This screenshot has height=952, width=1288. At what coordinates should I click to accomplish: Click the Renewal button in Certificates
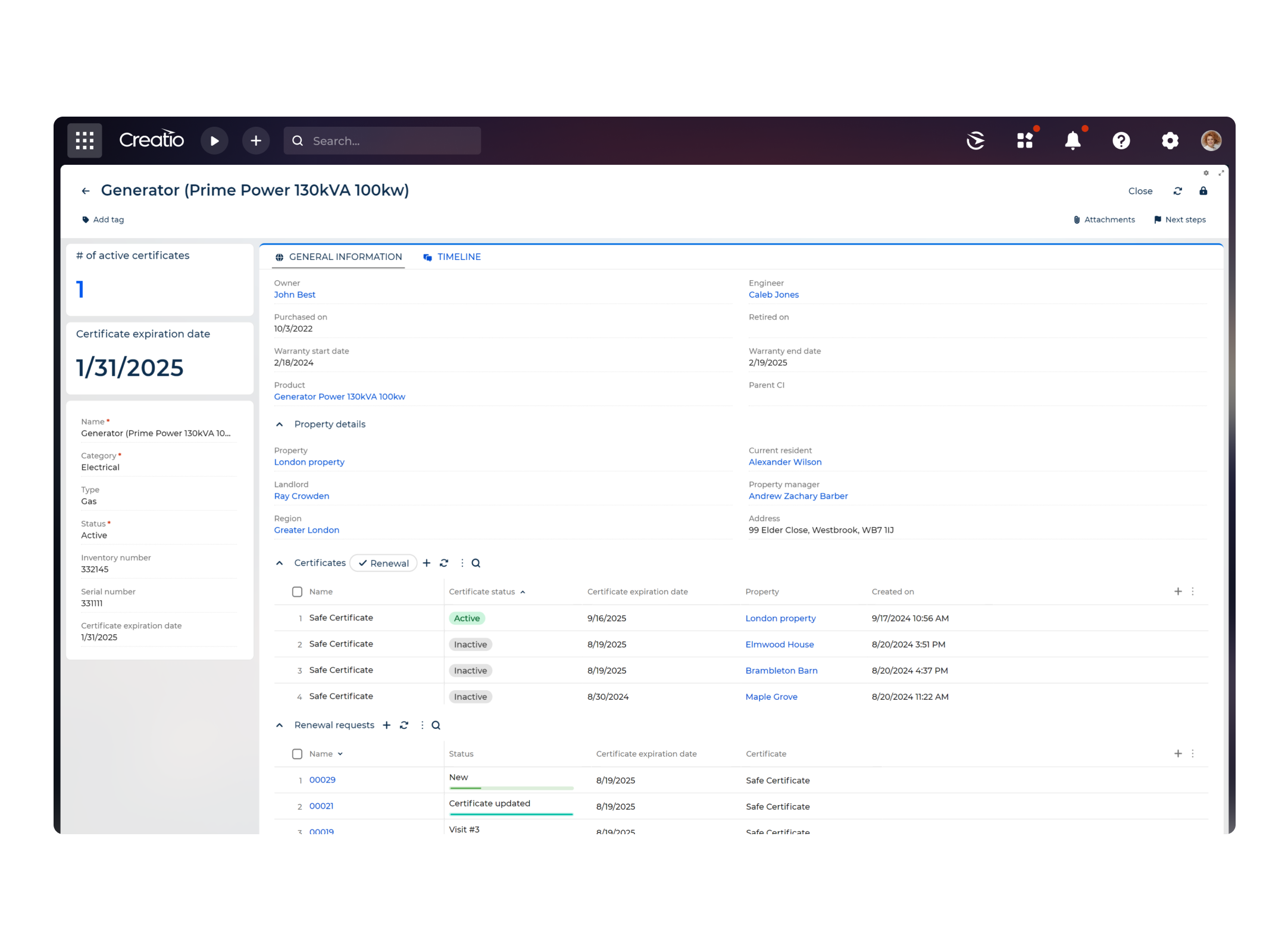383,563
